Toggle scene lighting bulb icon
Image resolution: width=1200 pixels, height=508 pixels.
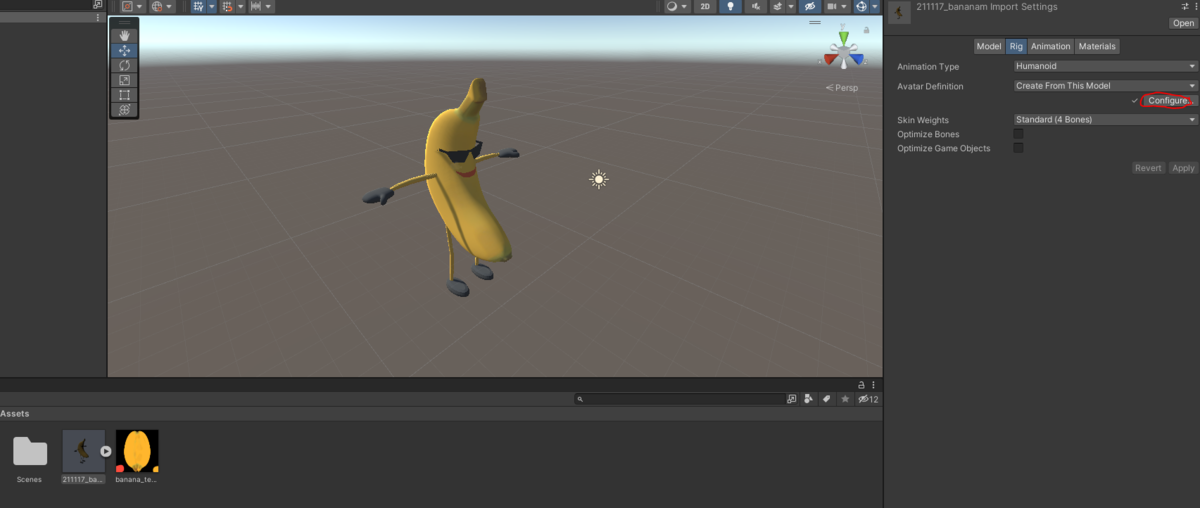(x=731, y=6)
